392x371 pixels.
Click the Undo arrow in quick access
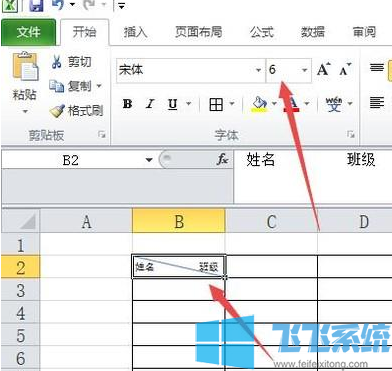59,5
